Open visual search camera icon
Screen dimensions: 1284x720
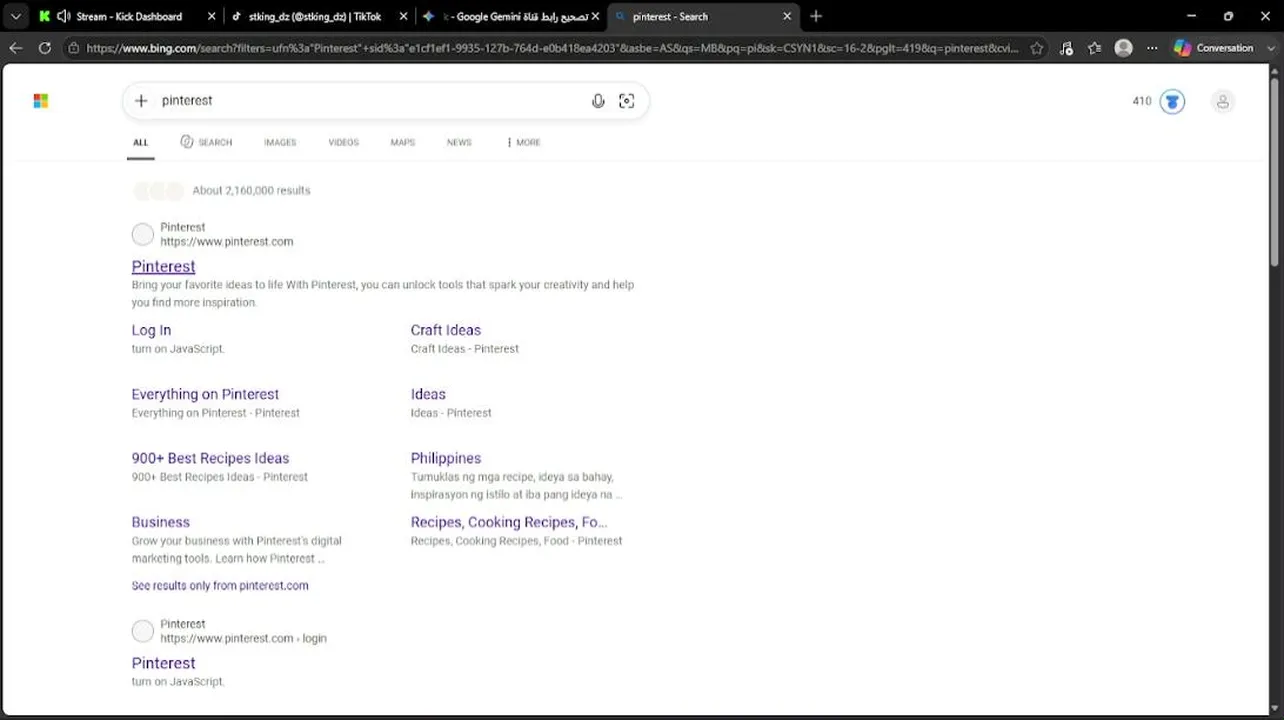[x=627, y=101]
